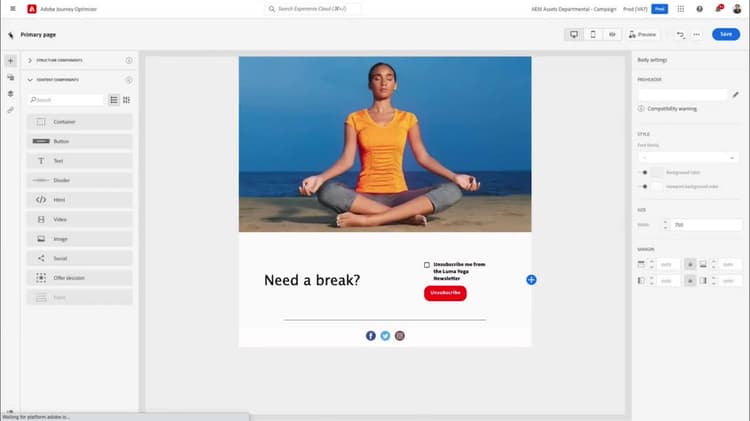This screenshot has height=421, width=750.
Task: Select the yoga hero image
Action: pos(385,144)
